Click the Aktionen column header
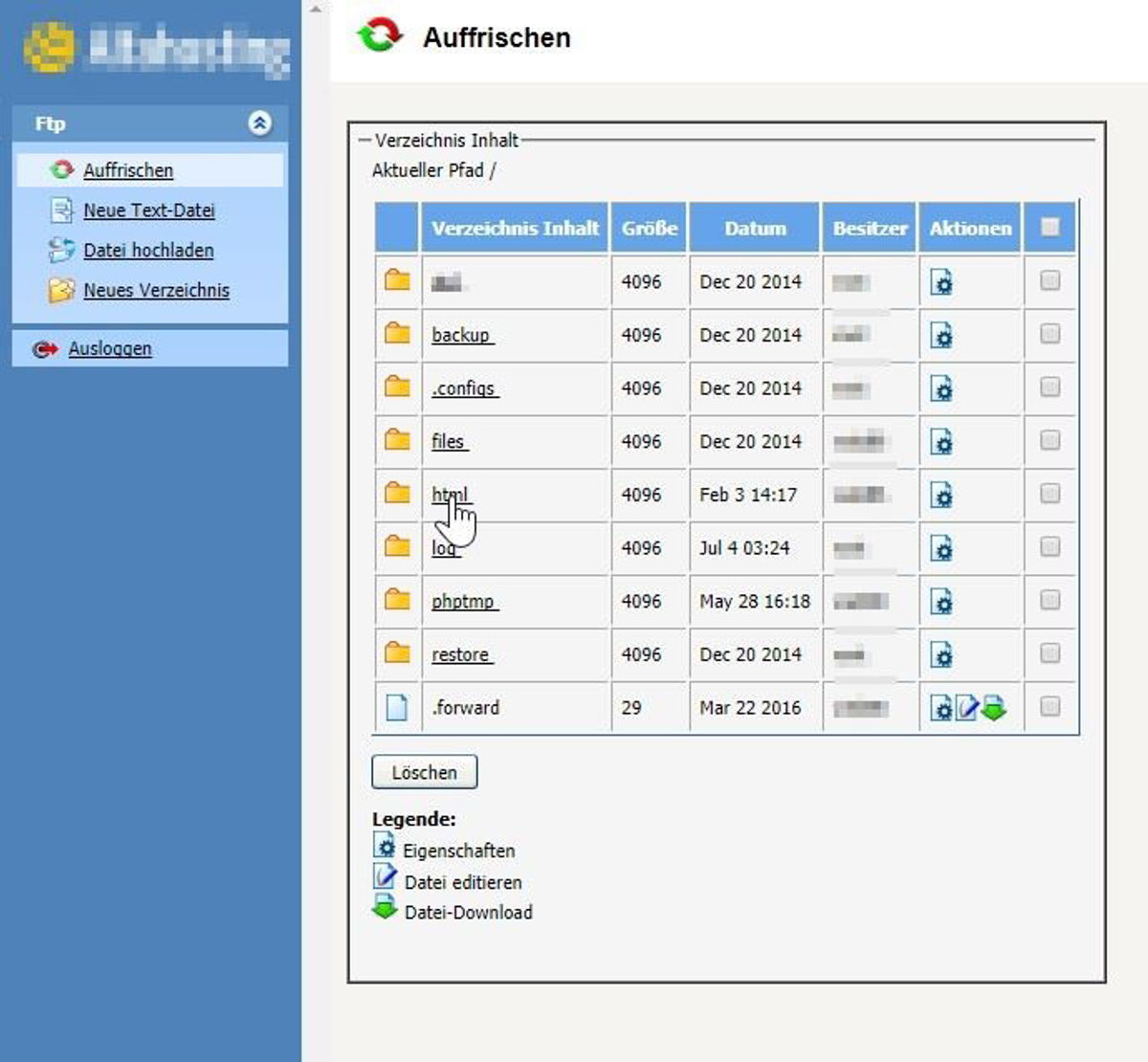The width and height of the screenshot is (1148, 1062). [970, 228]
